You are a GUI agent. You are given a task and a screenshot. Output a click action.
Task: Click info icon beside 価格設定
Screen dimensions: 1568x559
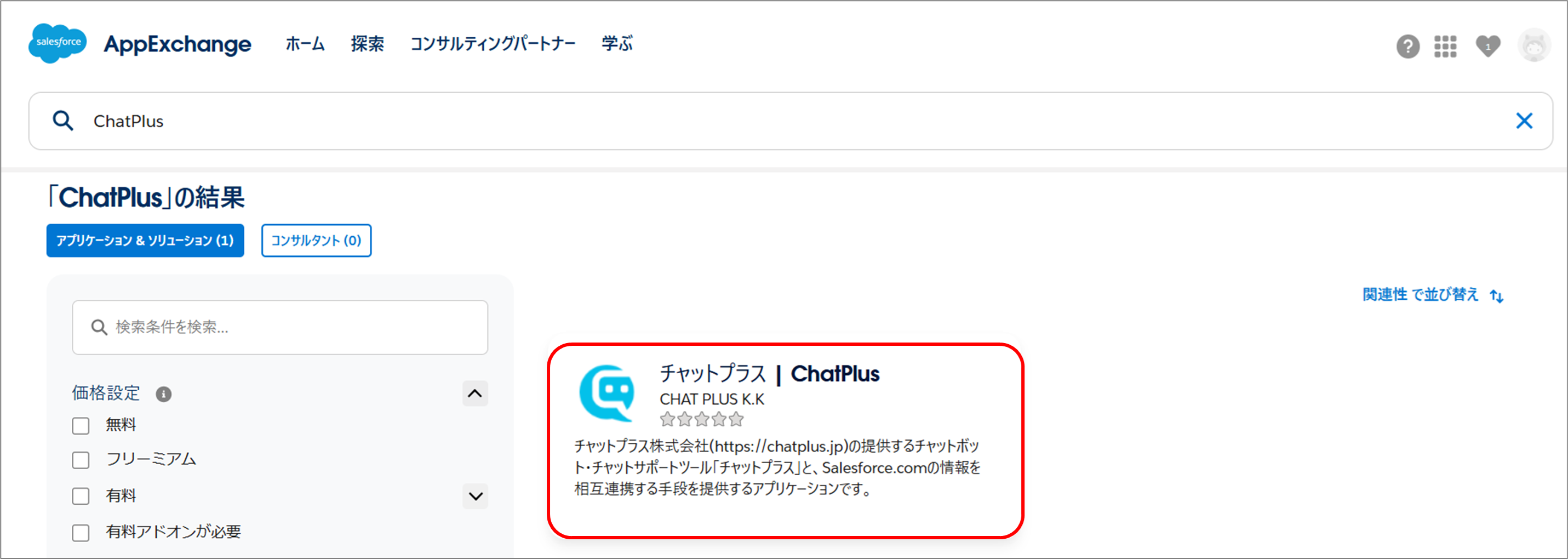point(163,394)
